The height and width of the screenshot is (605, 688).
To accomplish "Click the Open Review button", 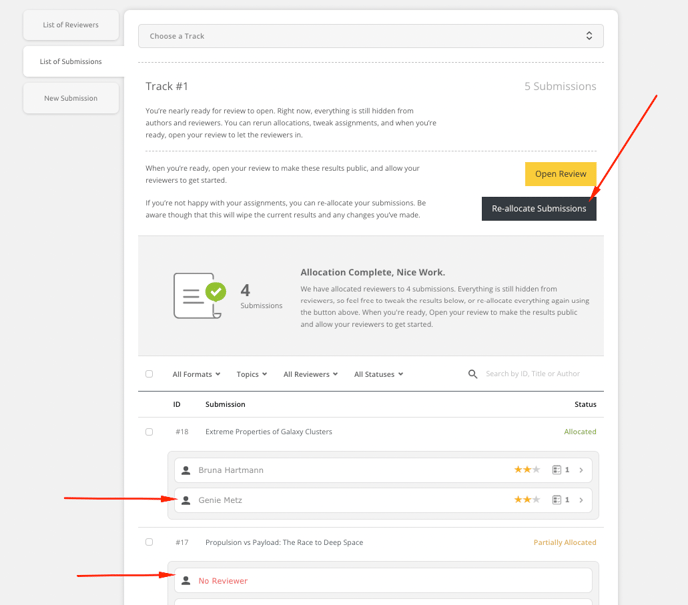I will pyautogui.click(x=560, y=174).
